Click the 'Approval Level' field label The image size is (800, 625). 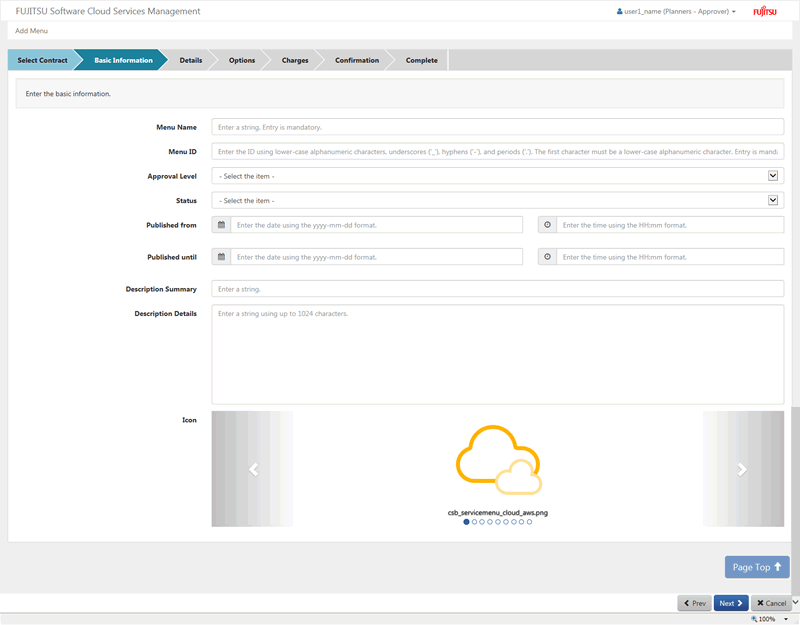pyautogui.click(x=172, y=176)
